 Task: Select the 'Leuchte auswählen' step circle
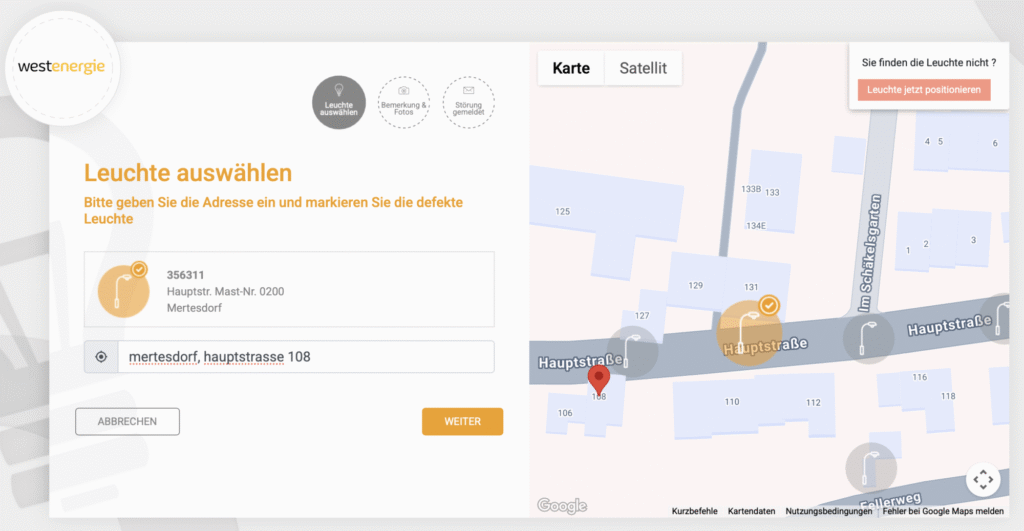[x=339, y=103]
